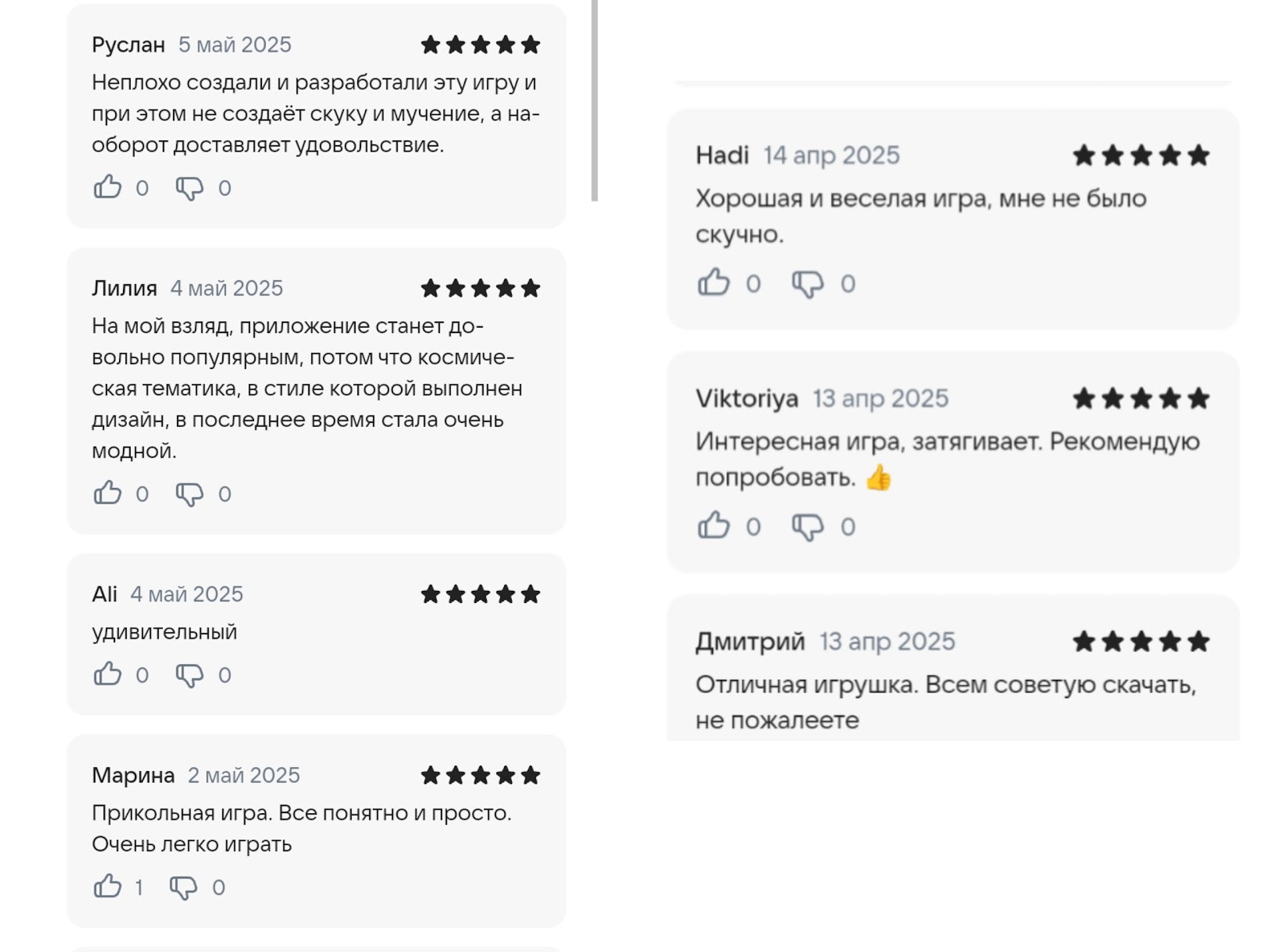This screenshot has width=1270, height=952.
Task: Dislike Hadi's review
Action: click(x=808, y=284)
